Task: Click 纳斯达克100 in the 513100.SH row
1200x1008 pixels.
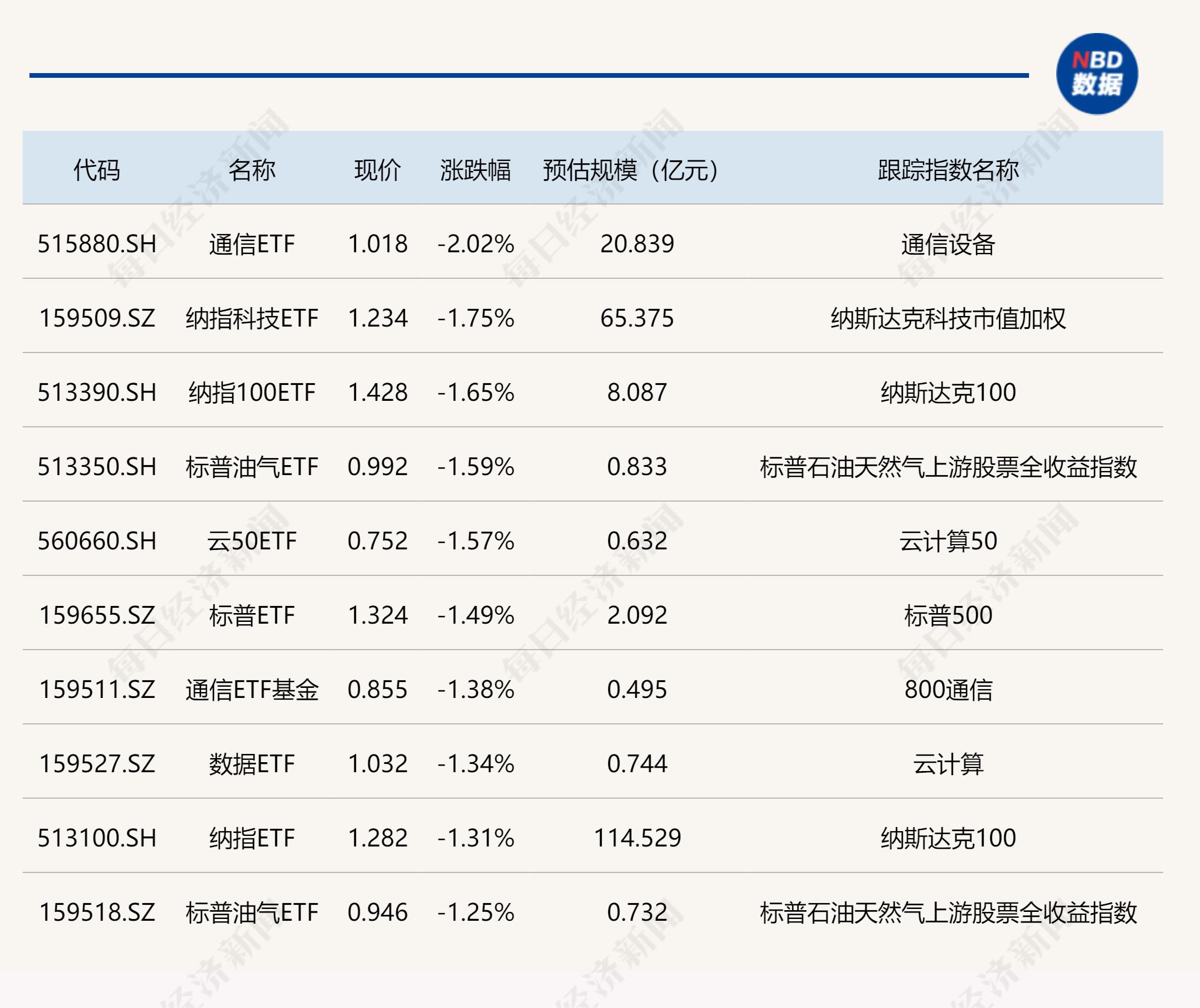Action: pos(948,838)
